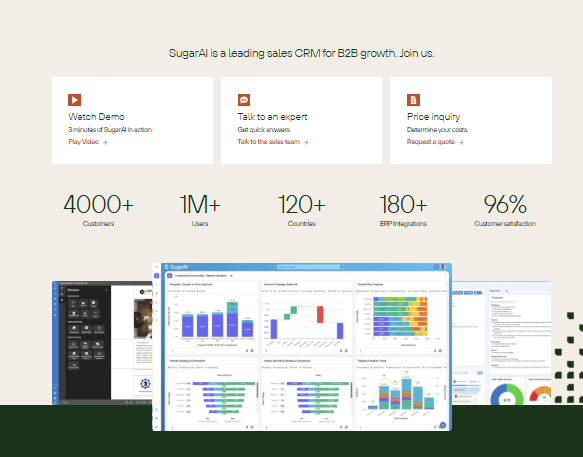This screenshot has width=583, height=457.
Task: Click the 1M+ statistic number
Action: coord(200,204)
